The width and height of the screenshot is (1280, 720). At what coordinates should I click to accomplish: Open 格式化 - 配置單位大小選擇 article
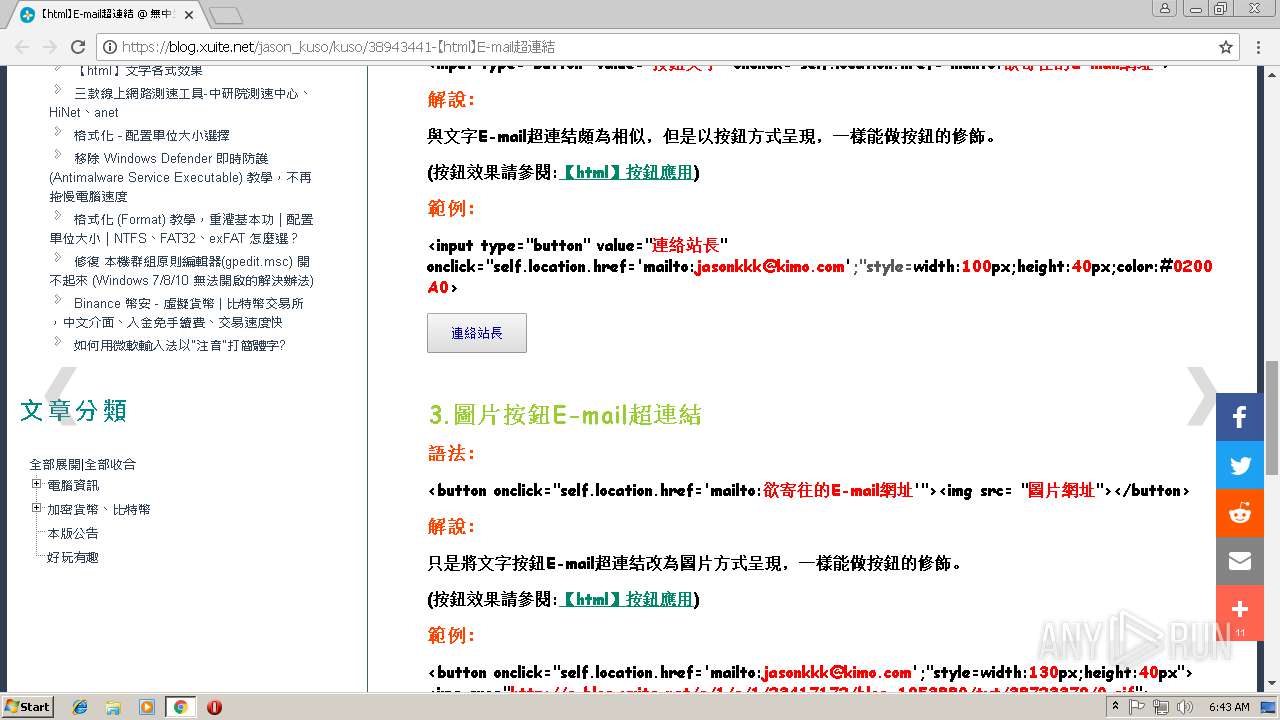coord(152,135)
